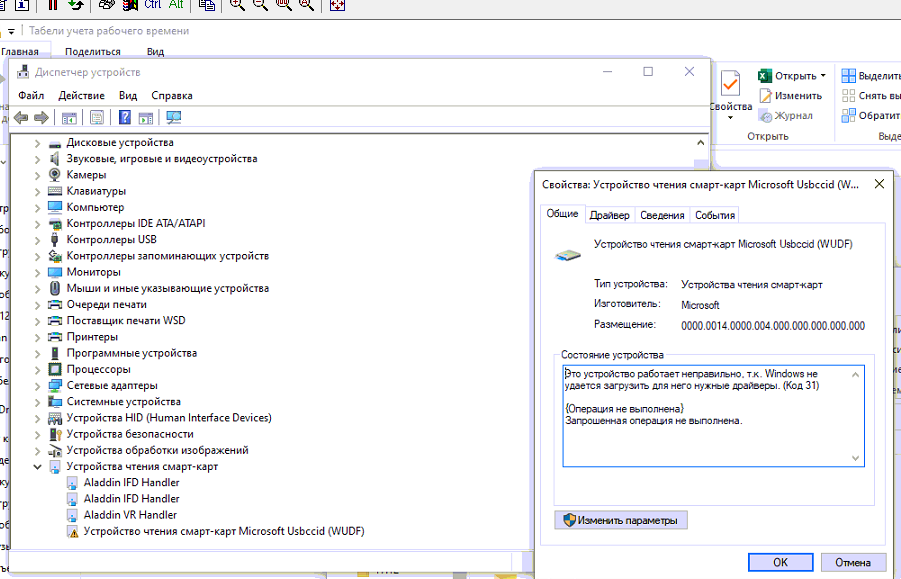901x579 pixels.
Task: Click the zoom-in magnifier in top toolbar
Action: coord(236,5)
